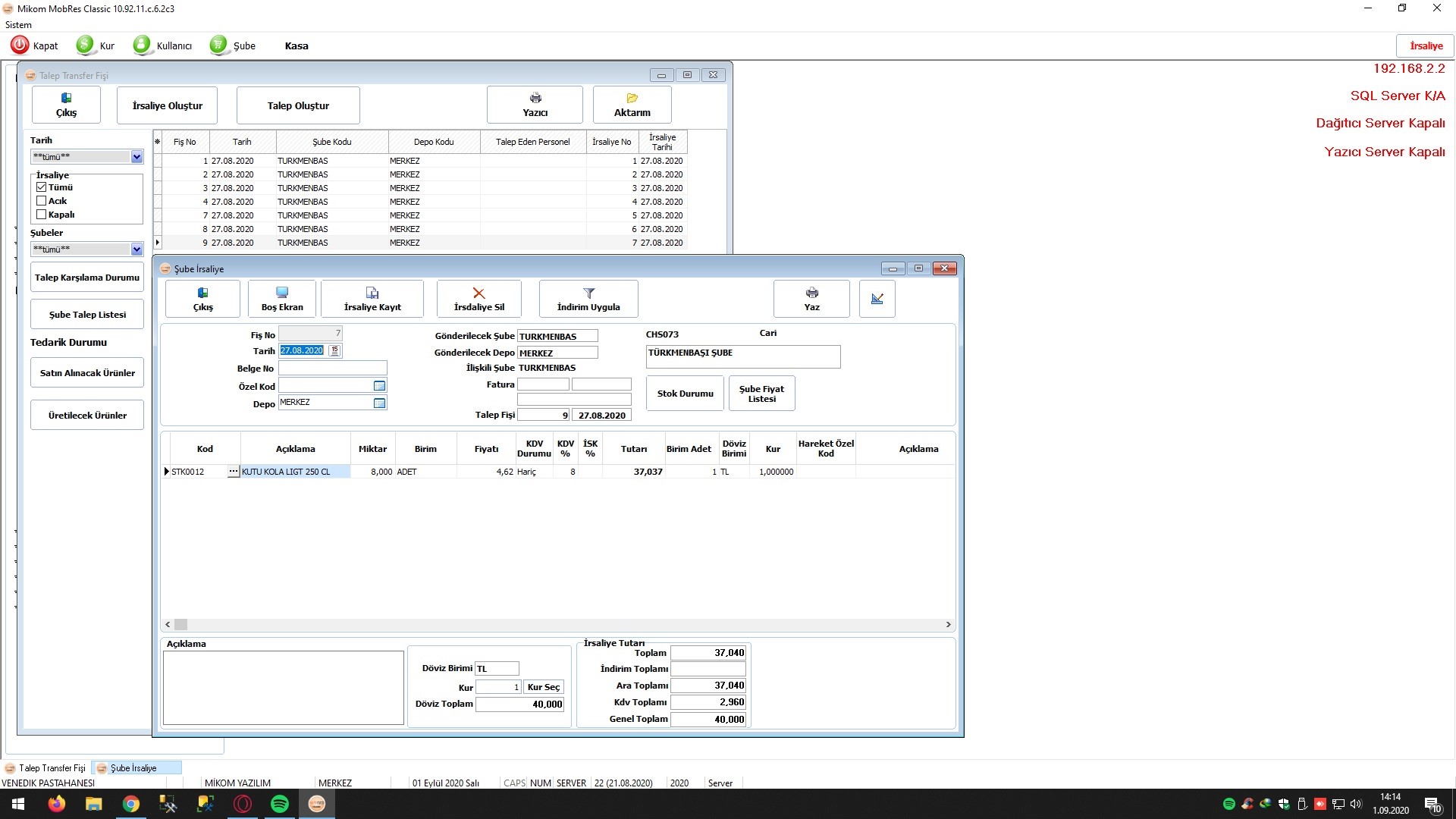This screenshot has height=819, width=1456.
Task: Click the Şube Kodu column header
Action: [332, 142]
